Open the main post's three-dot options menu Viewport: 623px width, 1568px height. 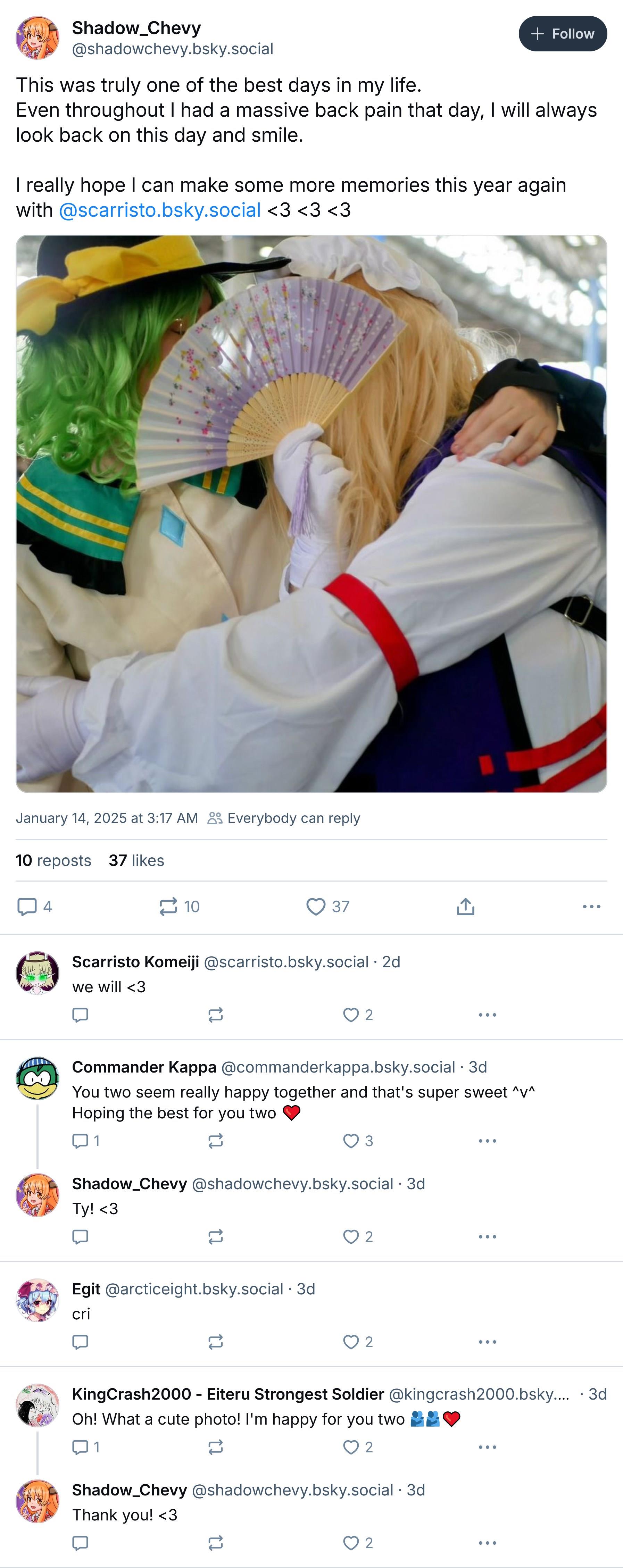point(591,906)
